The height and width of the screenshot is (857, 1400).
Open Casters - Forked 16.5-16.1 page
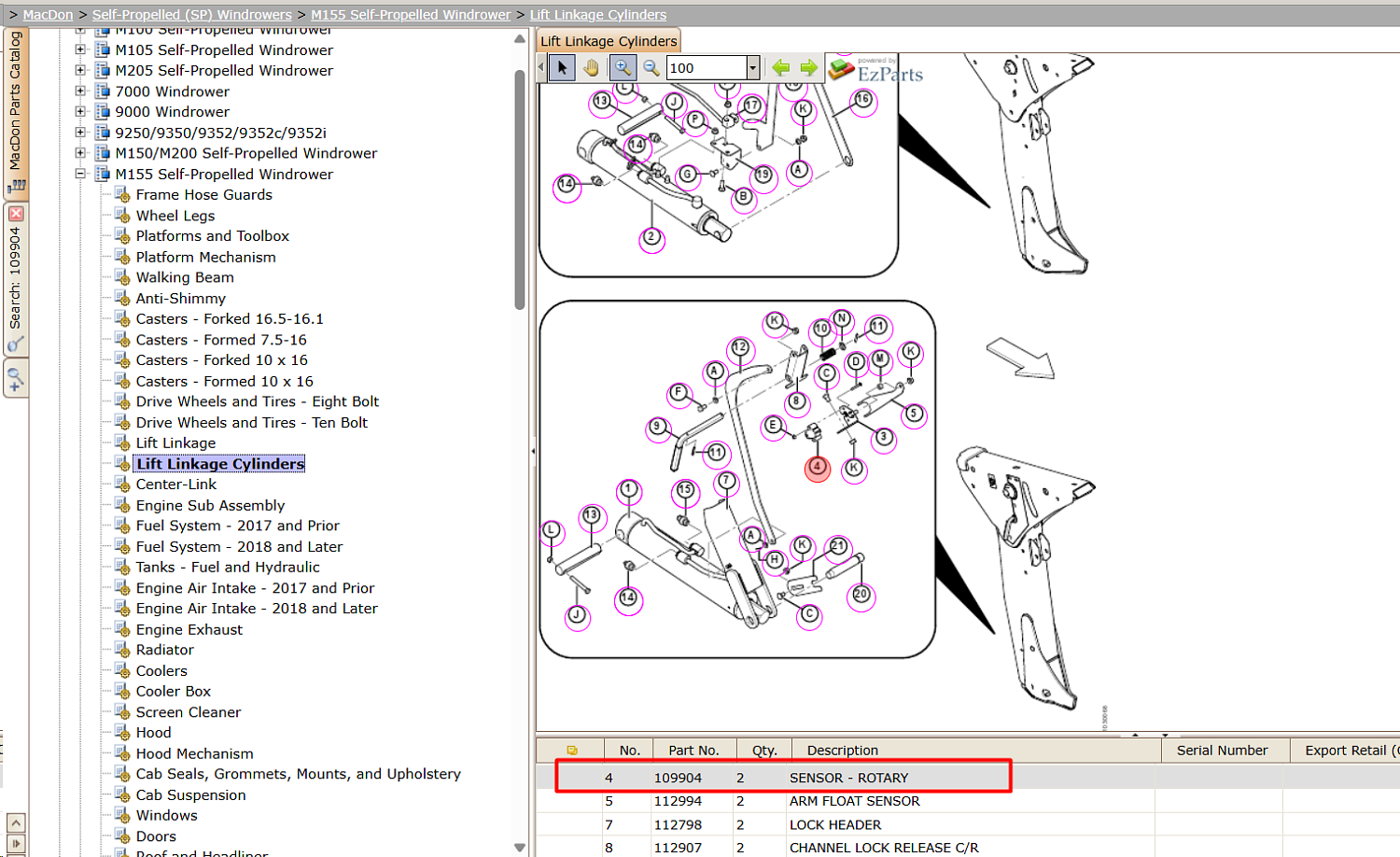230,319
